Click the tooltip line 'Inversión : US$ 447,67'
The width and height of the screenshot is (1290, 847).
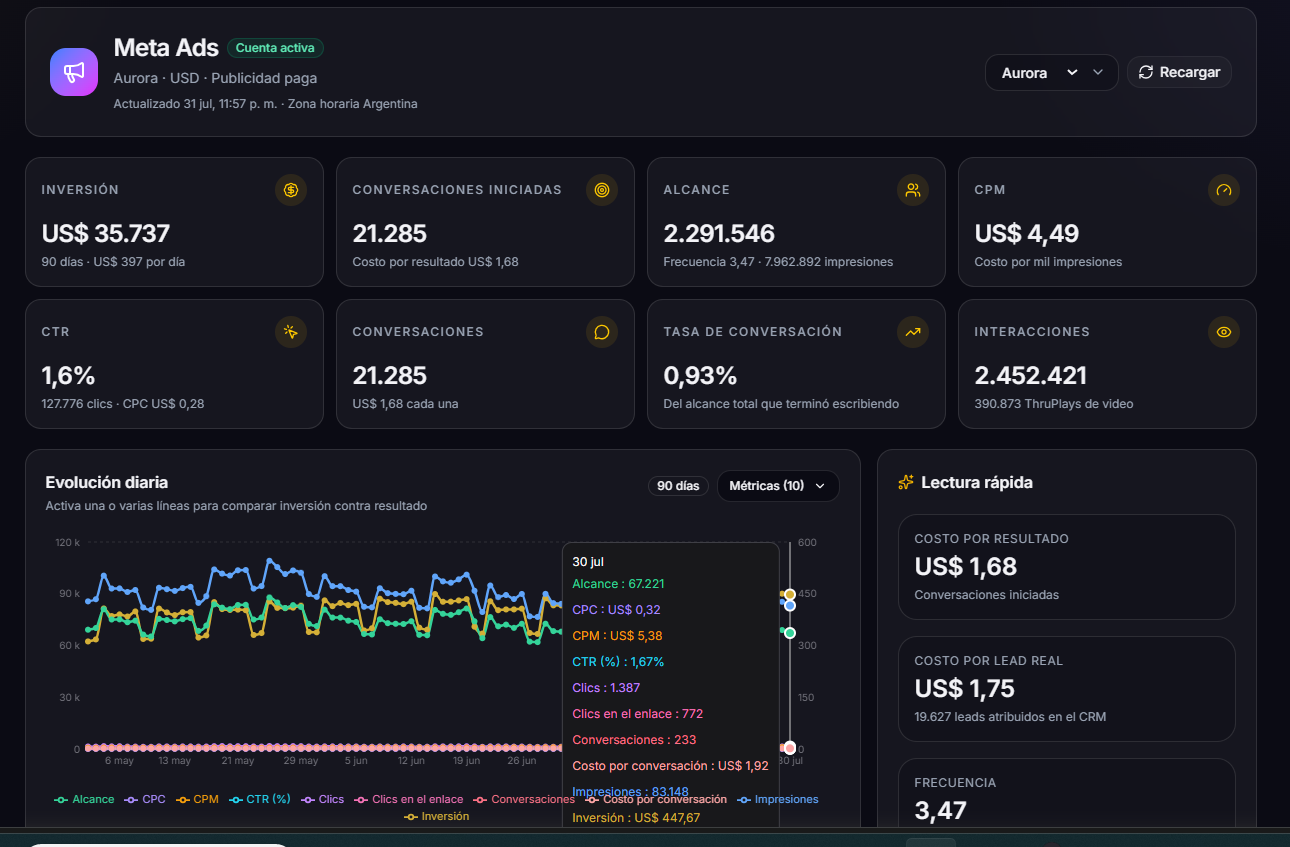coord(635,818)
